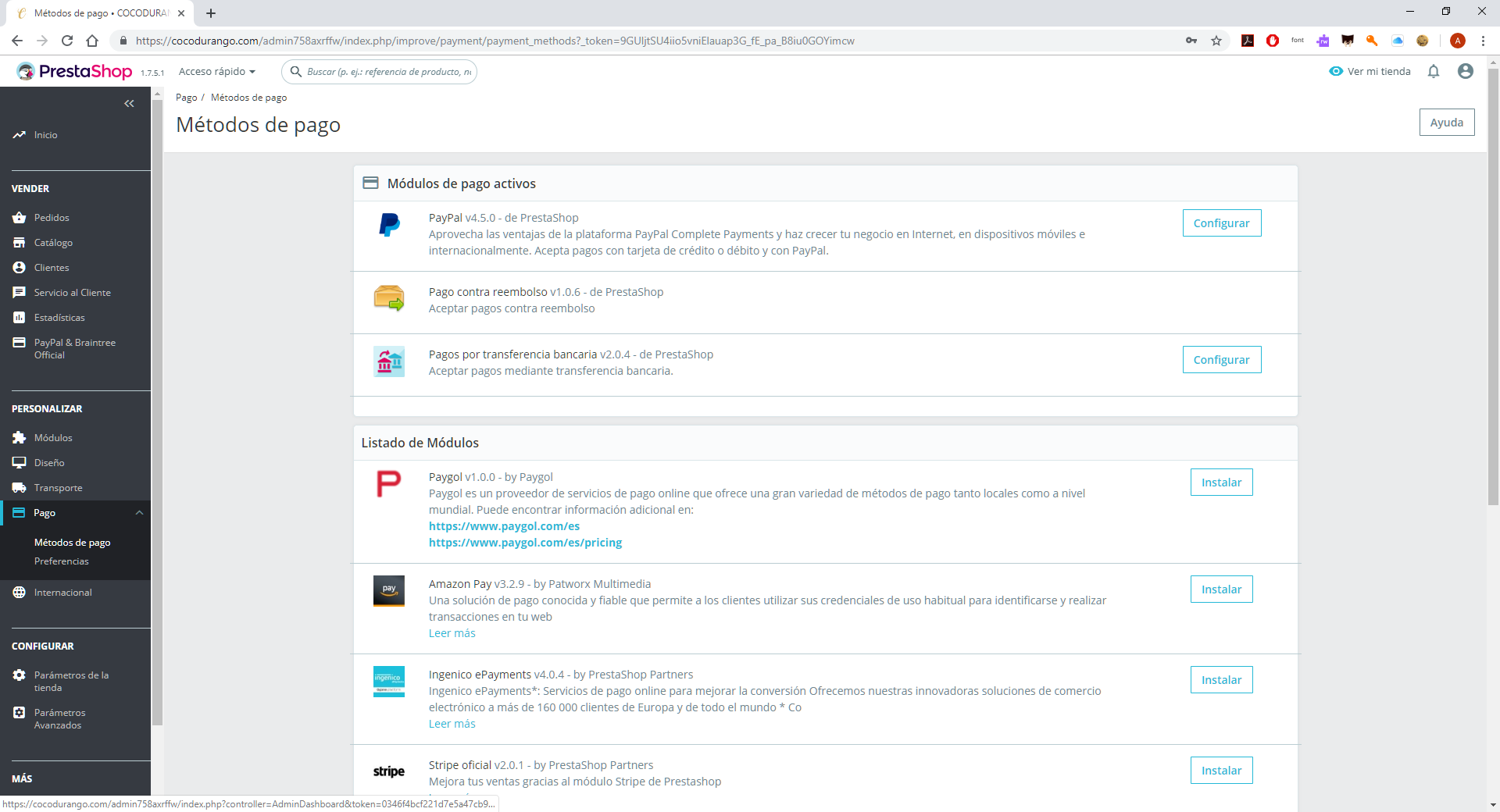This screenshot has width=1500, height=812.
Task: Click the Internacional globe icon
Action: click(x=20, y=593)
